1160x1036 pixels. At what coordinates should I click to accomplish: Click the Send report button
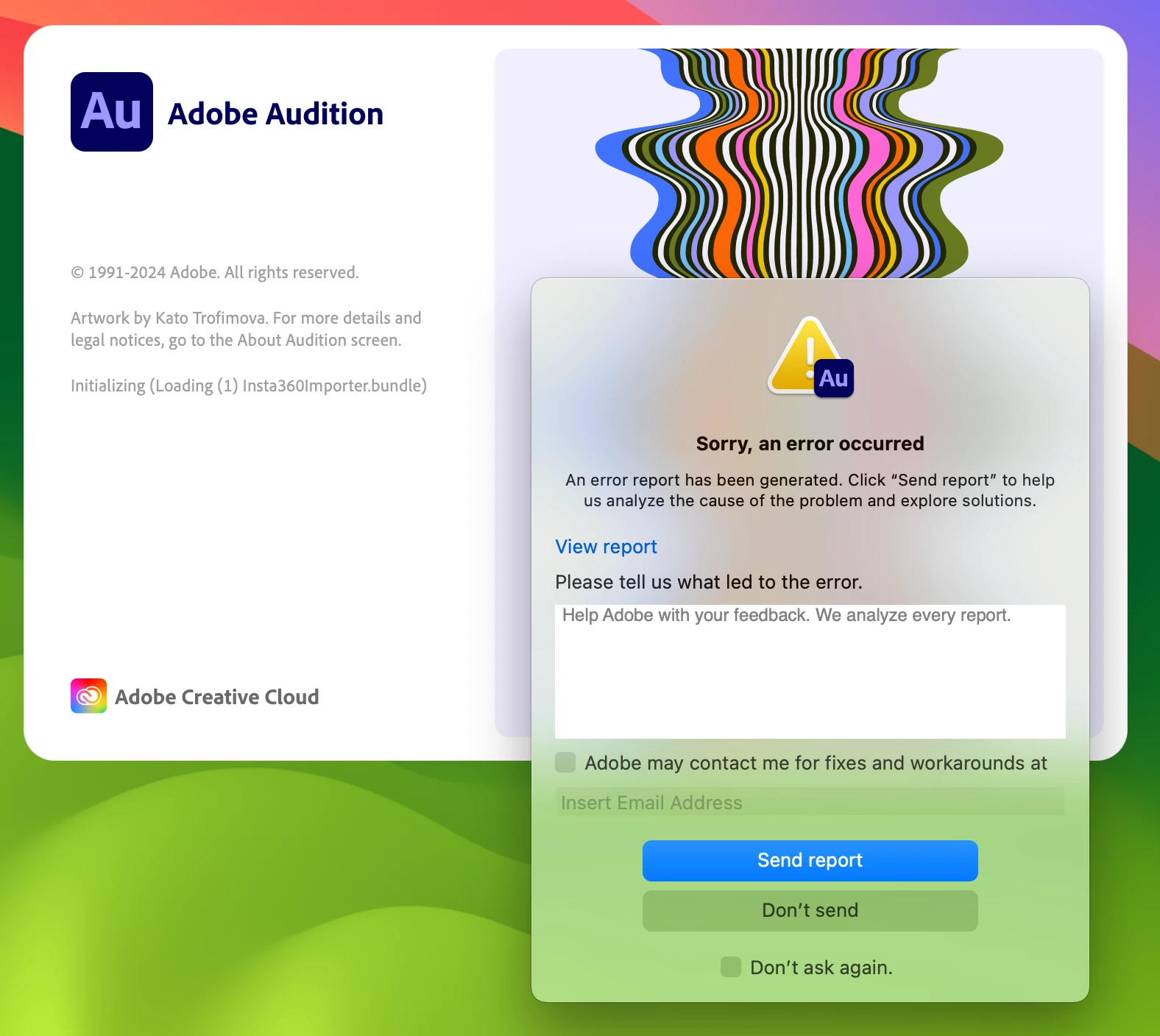point(810,860)
